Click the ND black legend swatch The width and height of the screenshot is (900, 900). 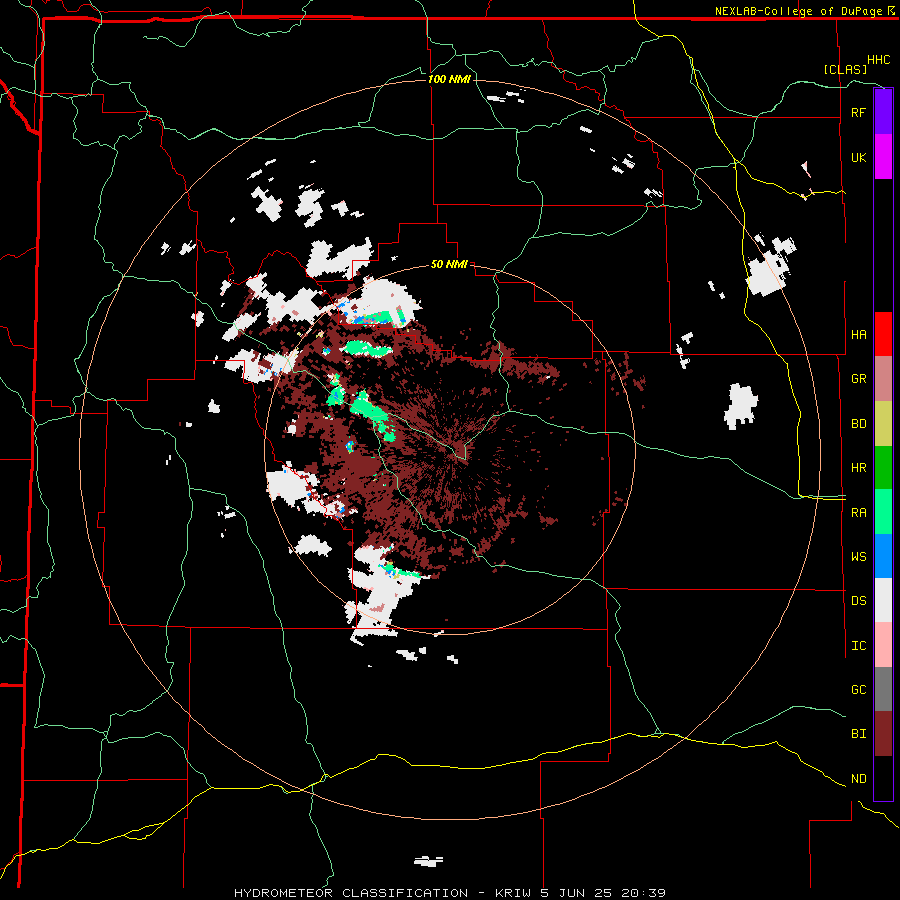pos(883,778)
